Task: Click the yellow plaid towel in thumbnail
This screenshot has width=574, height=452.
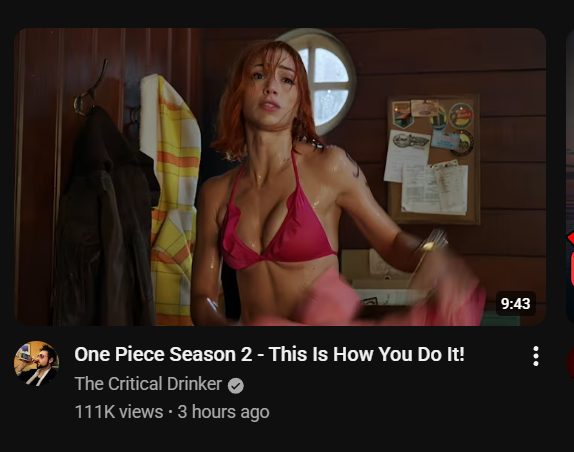Action: click(x=171, y=199)
